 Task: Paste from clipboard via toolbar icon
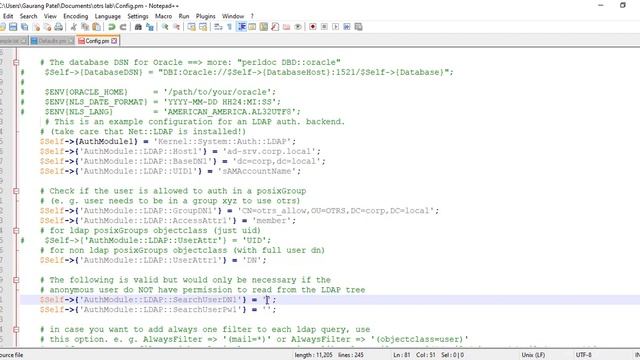[x=96, y=27]
